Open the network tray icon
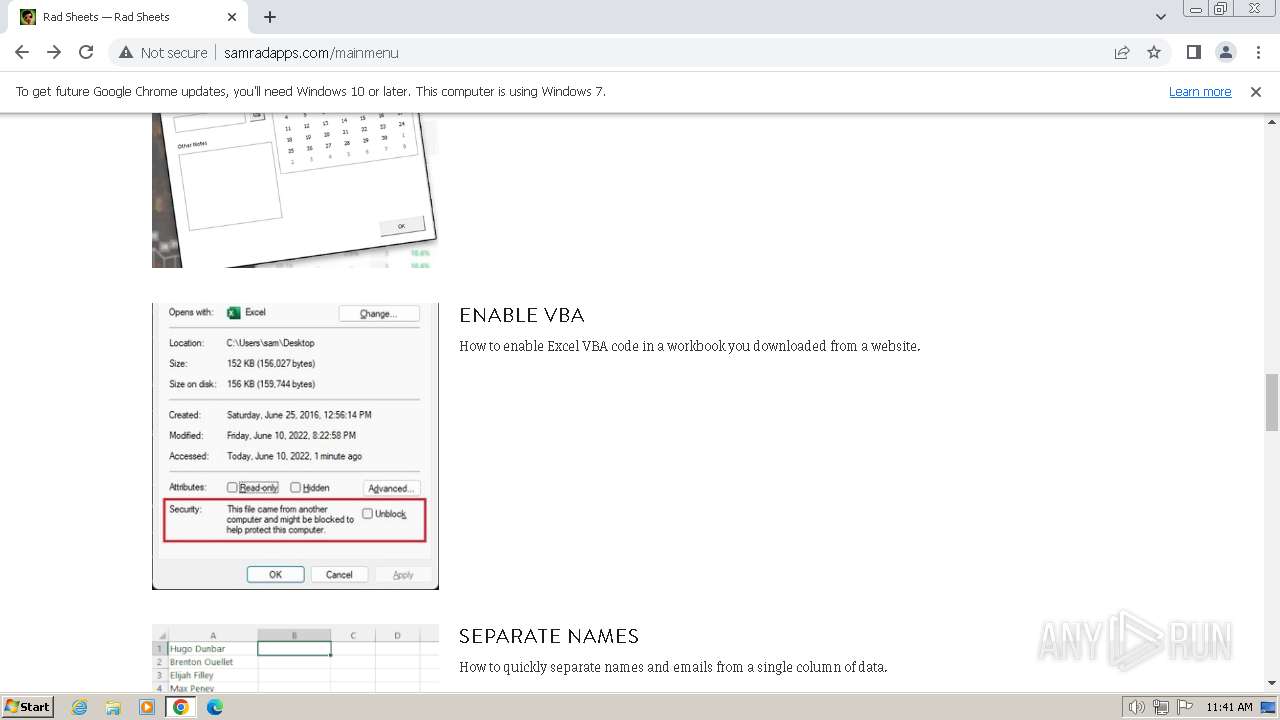 tap(1160, 707)
